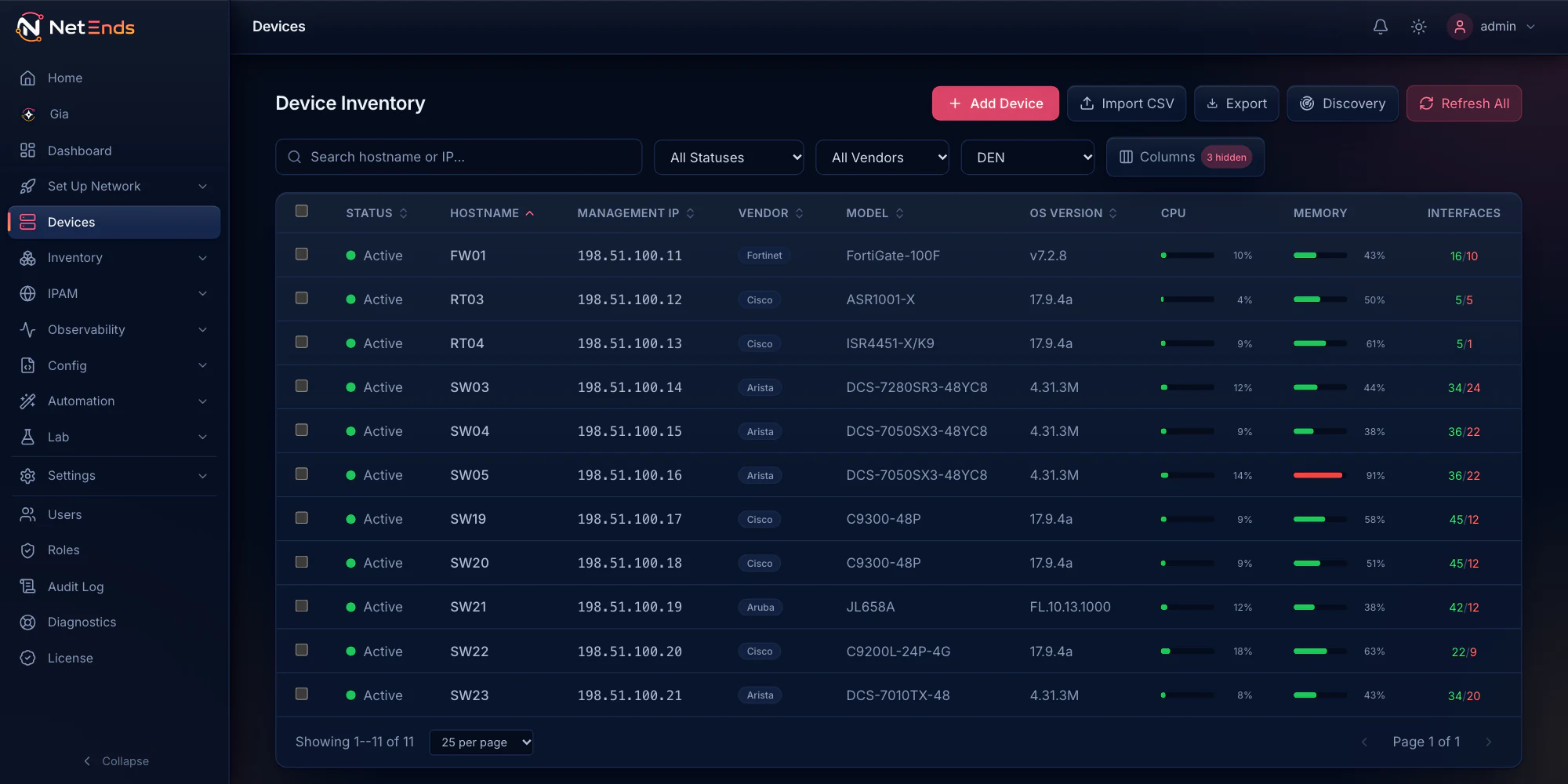This screenshot has height=784, width=1568.
Task: Click search magnifier icon in search box
Action: (x=295, y=157)
